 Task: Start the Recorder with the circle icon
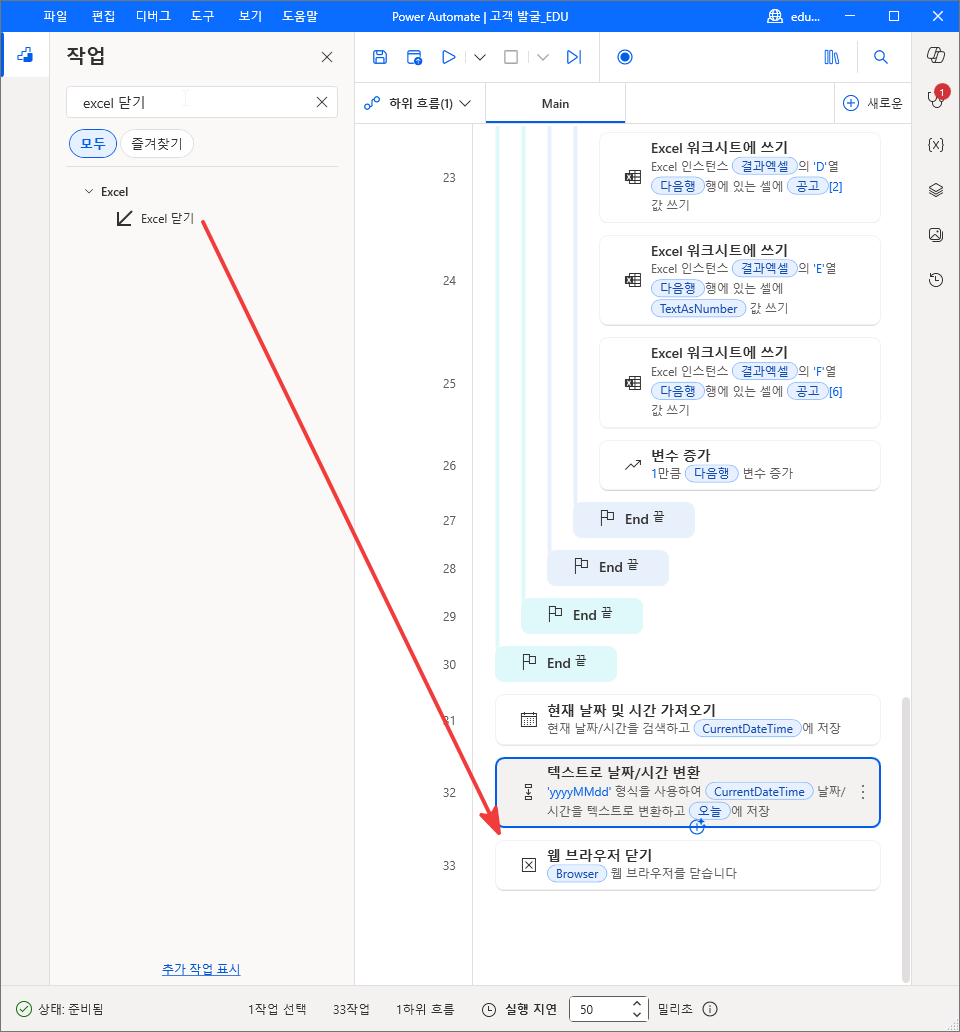click(x=624, y=57)
